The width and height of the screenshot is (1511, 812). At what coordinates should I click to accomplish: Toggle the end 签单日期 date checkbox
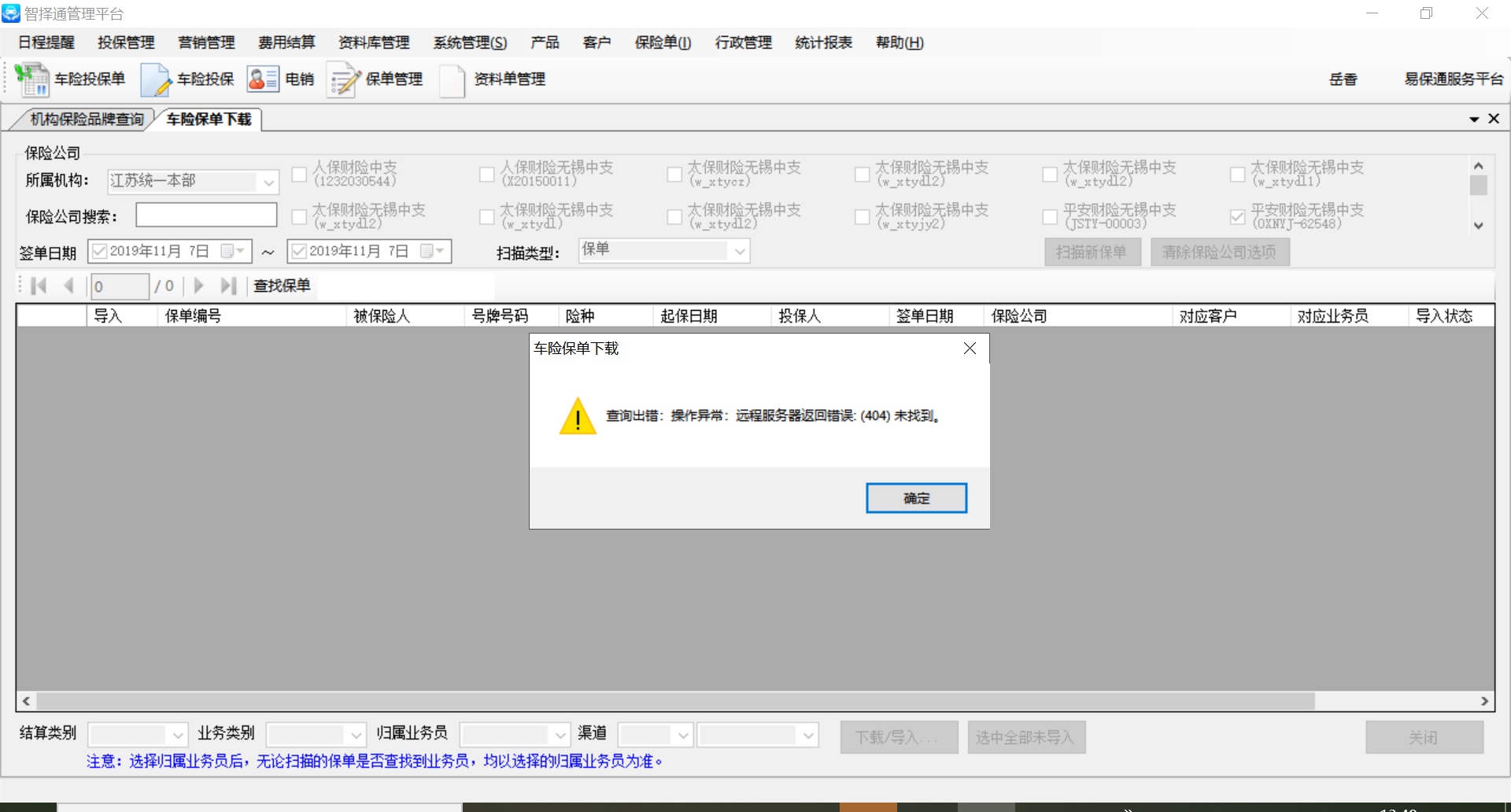pos(299,251)
